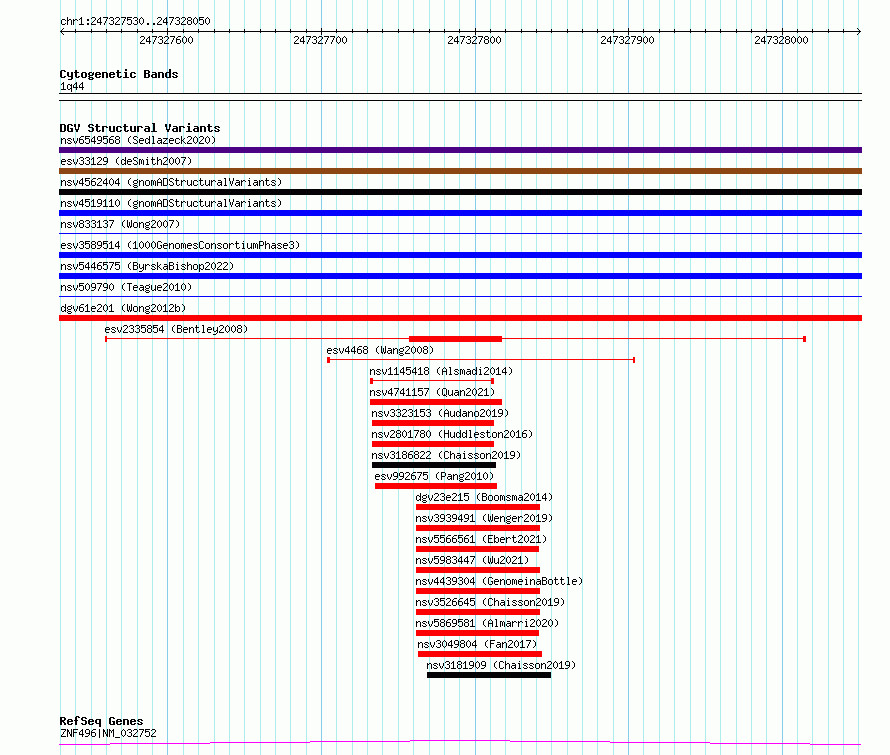Click nsv3186822 (Chaisson2019) label

tap(446, 455)
